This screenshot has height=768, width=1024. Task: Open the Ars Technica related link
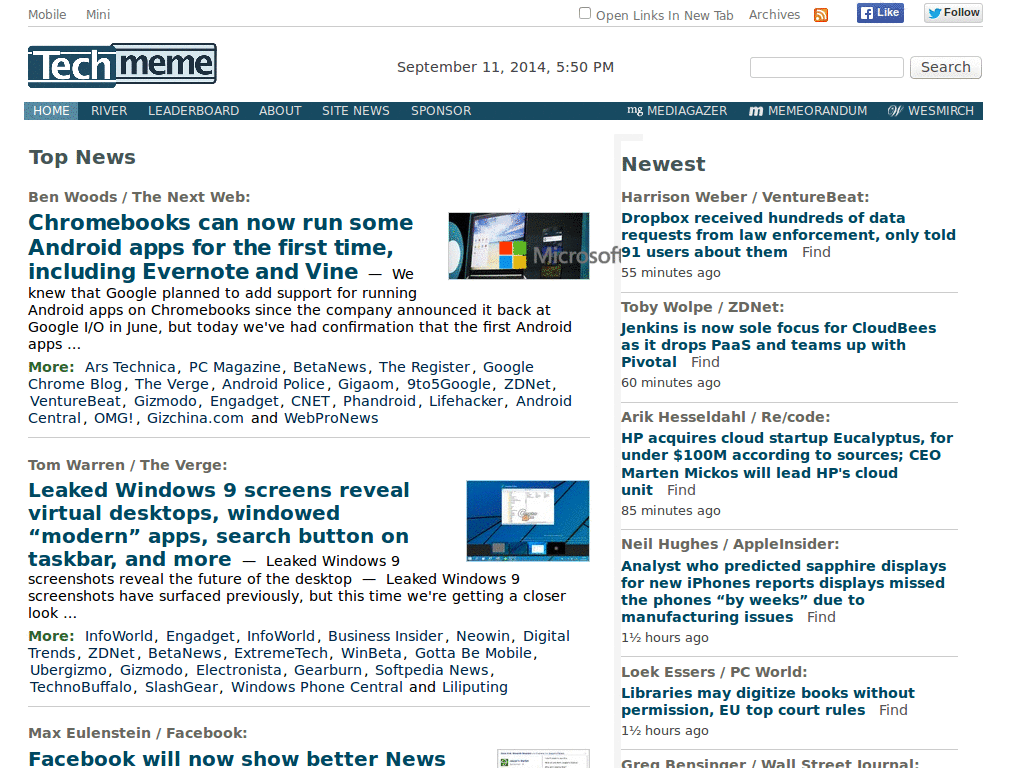tap(130, 367)
